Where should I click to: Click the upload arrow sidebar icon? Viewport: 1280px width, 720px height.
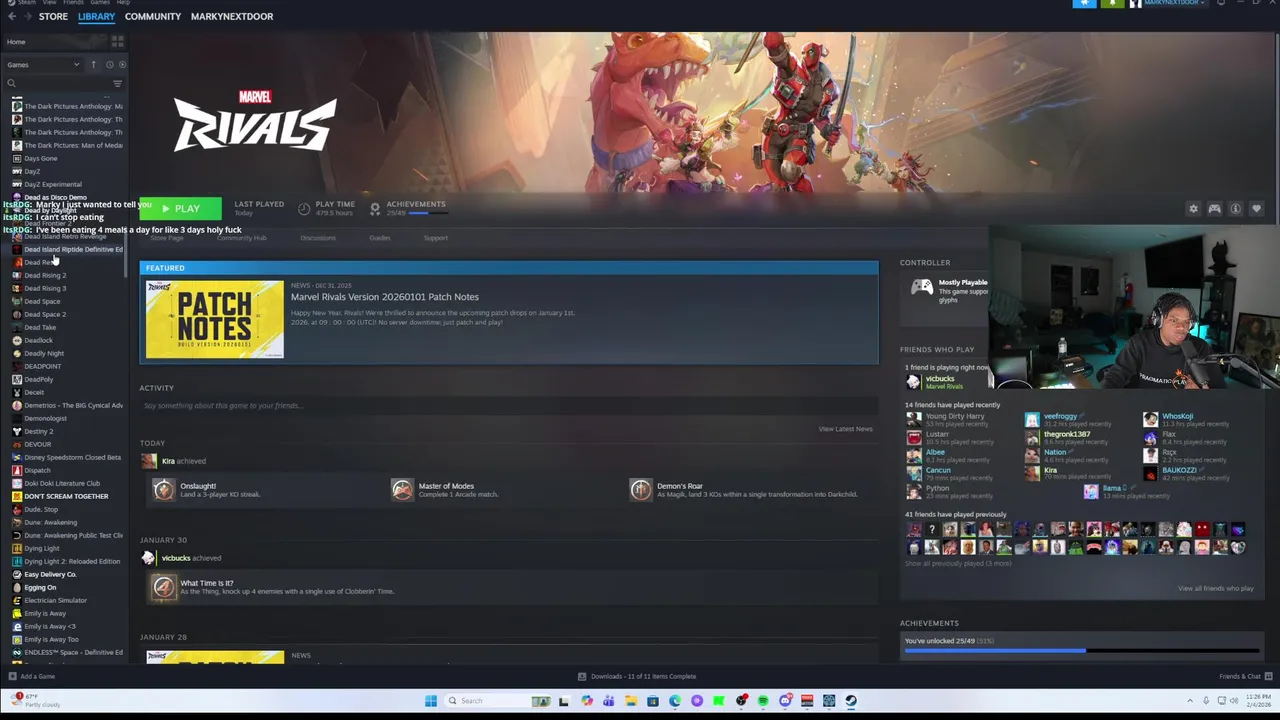(x=93, y=65)
